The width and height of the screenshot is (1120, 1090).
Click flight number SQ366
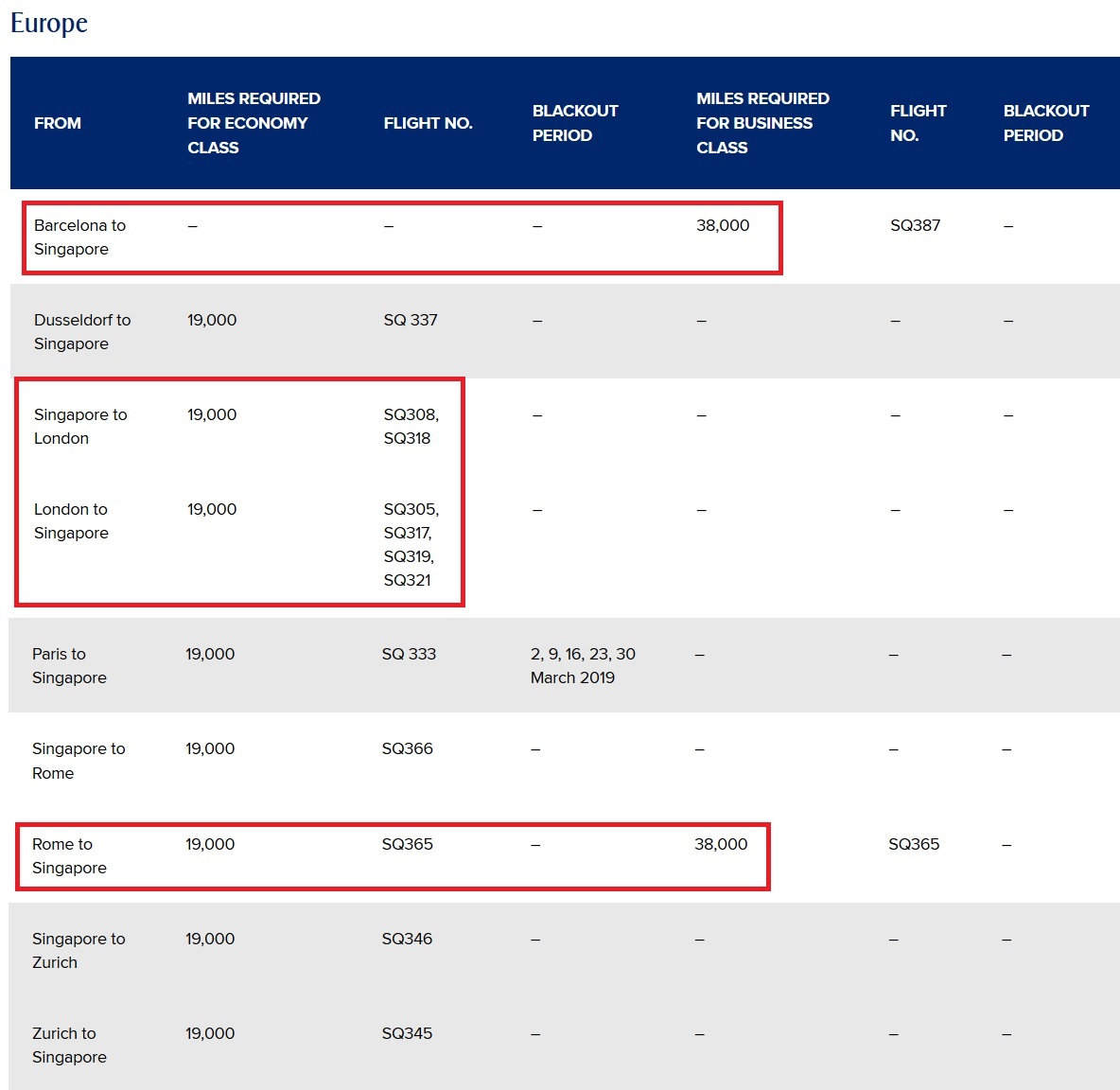pyautogui.click(x=407, y=748)
